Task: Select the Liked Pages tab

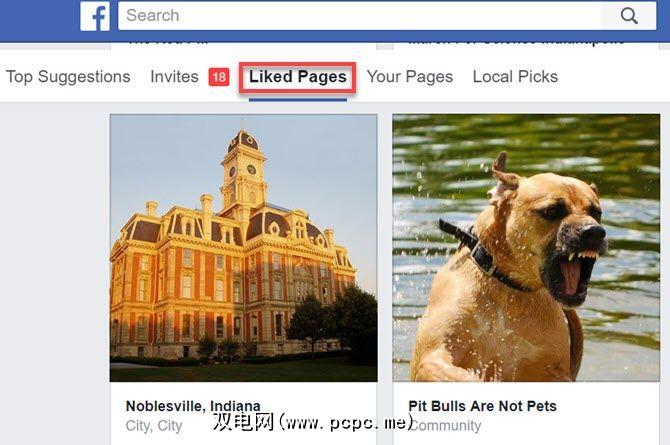Action: pyautogui.click(x=298, y=77)
